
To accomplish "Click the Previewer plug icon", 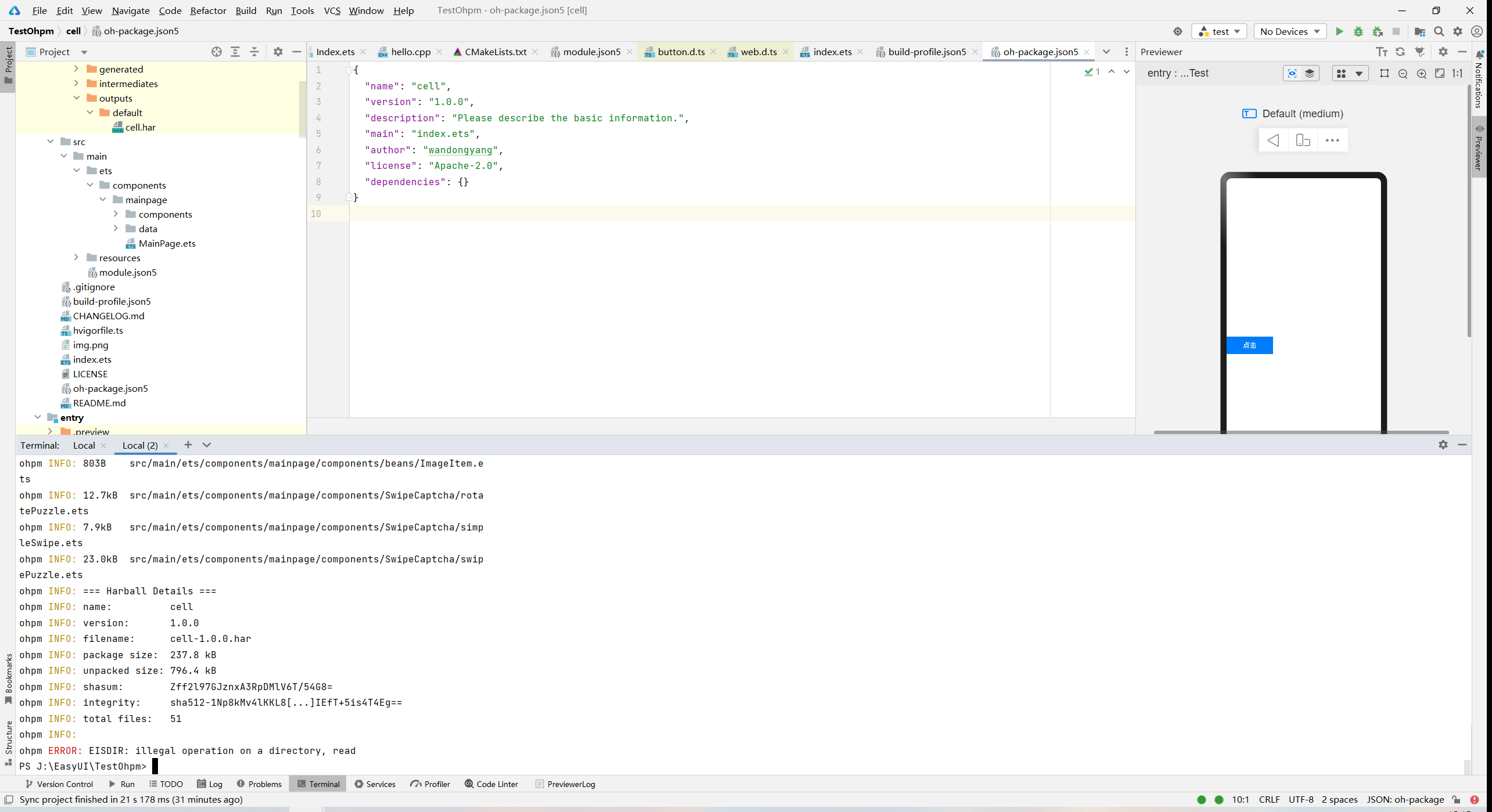I will pos(1420,52).
